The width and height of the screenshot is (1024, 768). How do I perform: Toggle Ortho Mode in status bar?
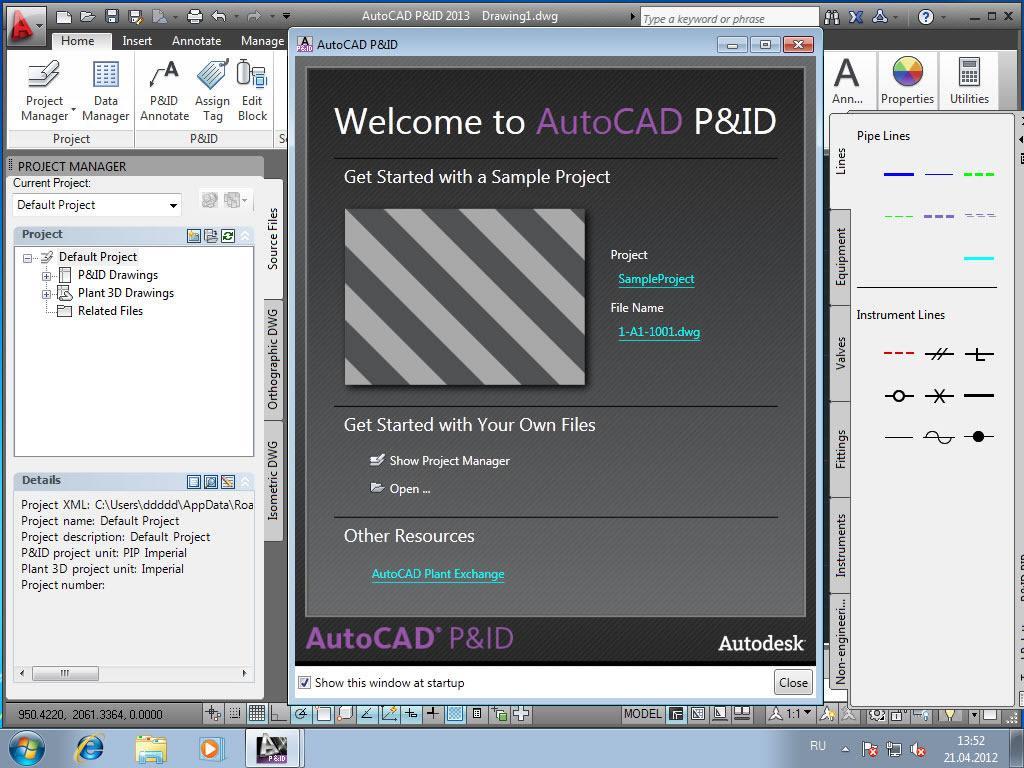278,714
